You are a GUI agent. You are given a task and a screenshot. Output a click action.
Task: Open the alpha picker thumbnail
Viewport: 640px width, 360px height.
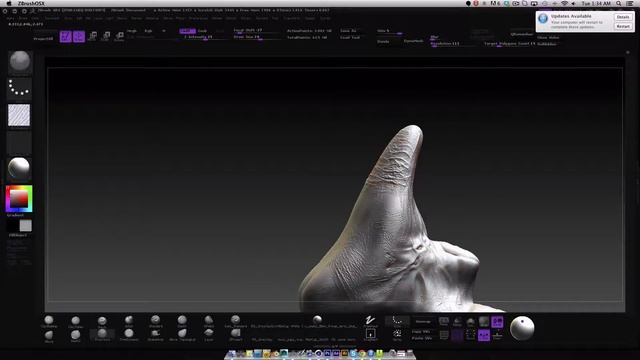pos(19,115)
